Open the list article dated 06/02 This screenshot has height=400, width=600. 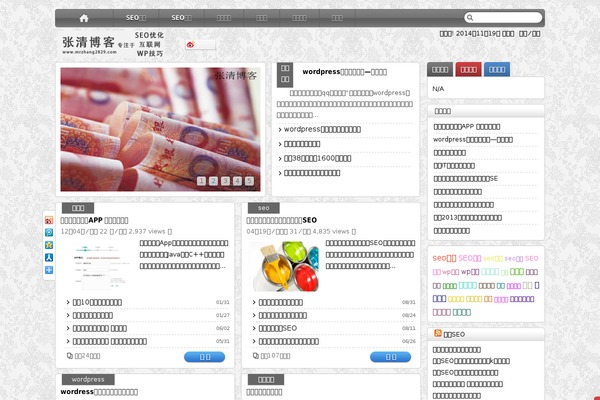click(99, 328)
